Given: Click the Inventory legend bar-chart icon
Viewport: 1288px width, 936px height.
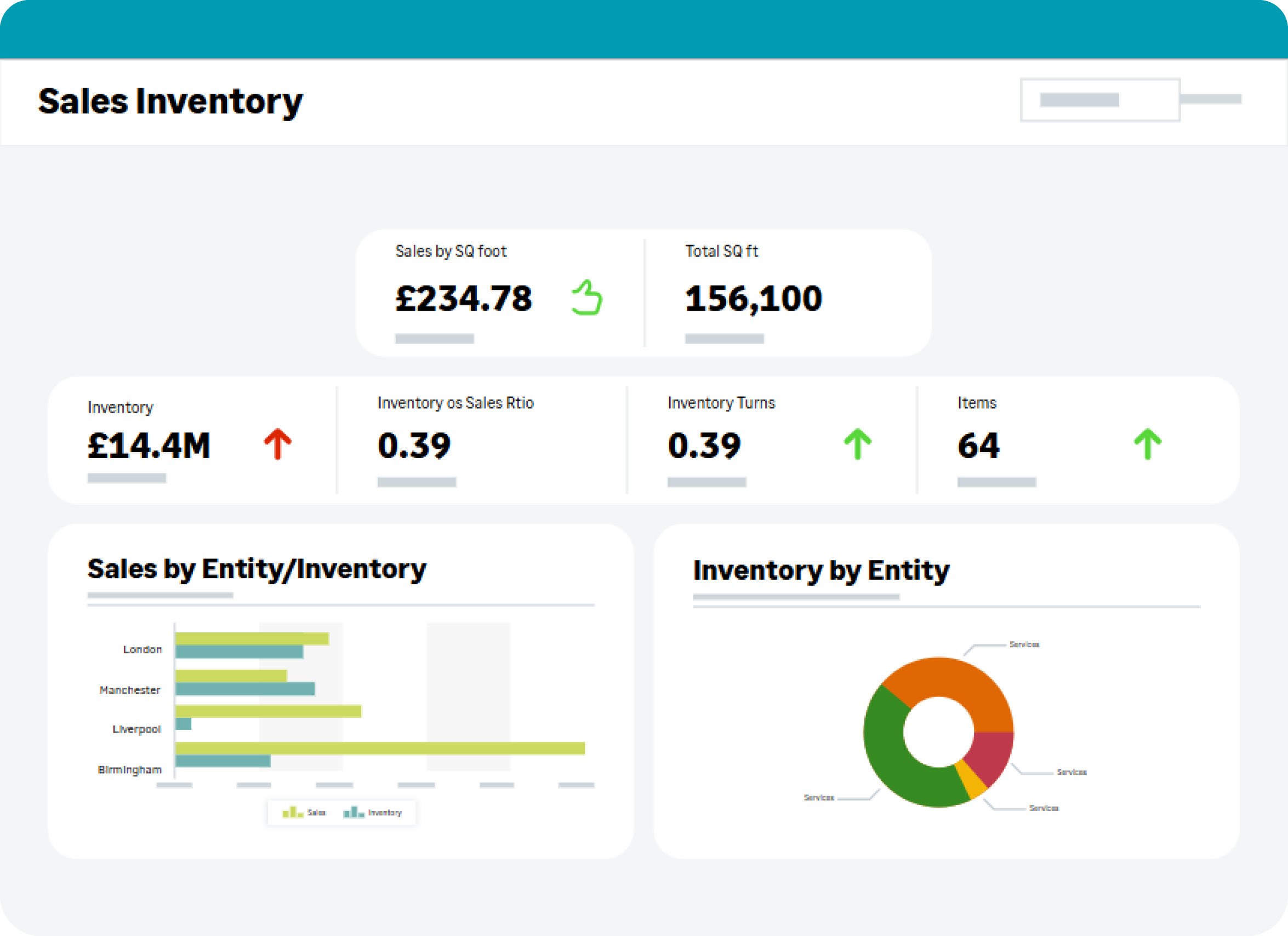Looking at the screenshot, I should pyautogui.click(x=353, y=812).
